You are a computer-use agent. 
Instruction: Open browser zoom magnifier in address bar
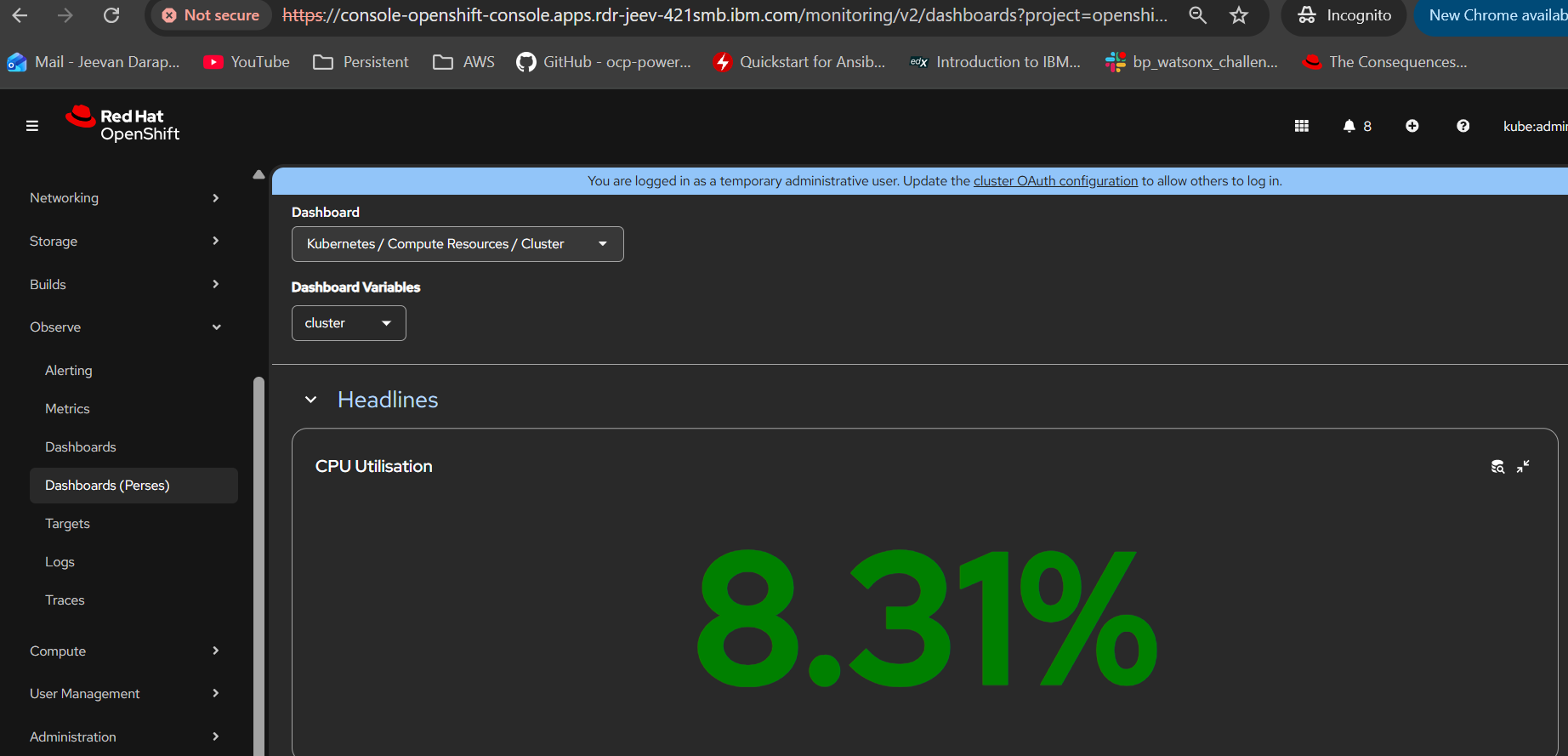click(1197, 15)
